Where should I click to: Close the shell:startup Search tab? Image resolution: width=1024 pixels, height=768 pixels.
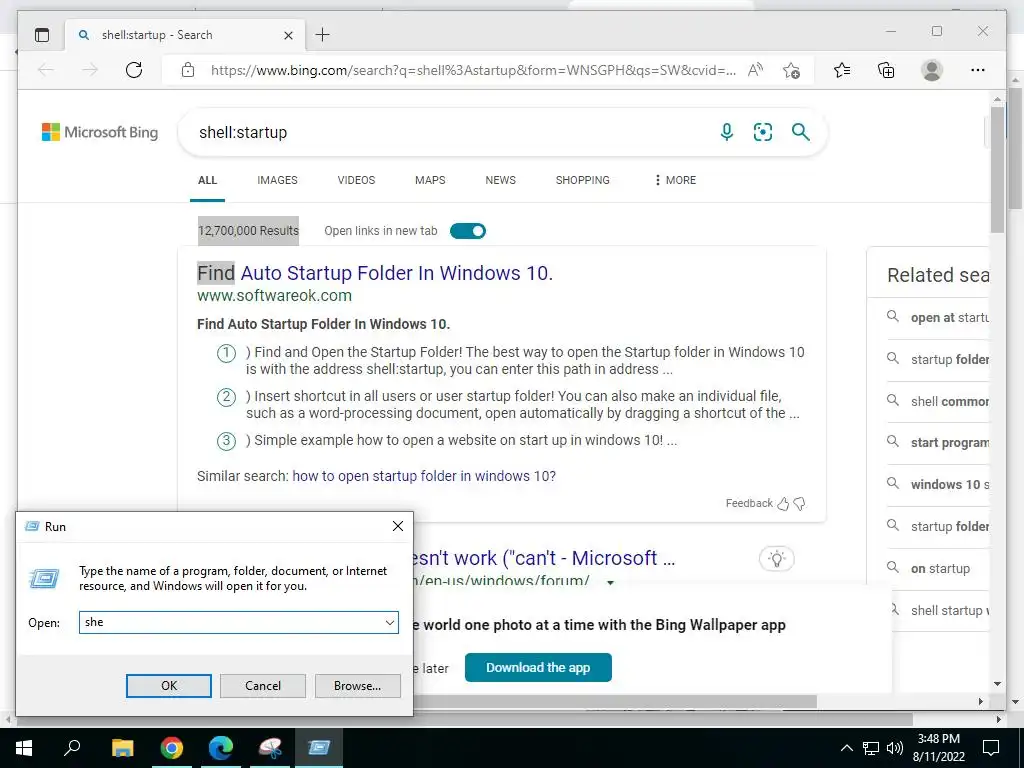[288, 35]
